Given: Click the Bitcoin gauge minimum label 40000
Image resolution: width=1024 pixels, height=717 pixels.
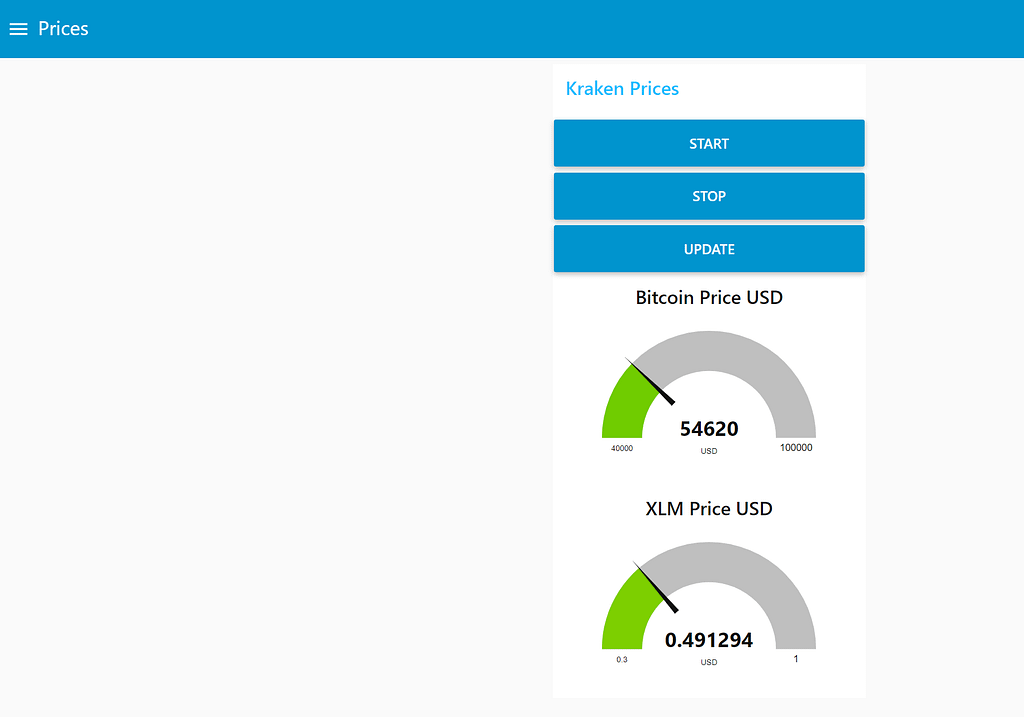Looking at the screenshot, I should (622, 448).
